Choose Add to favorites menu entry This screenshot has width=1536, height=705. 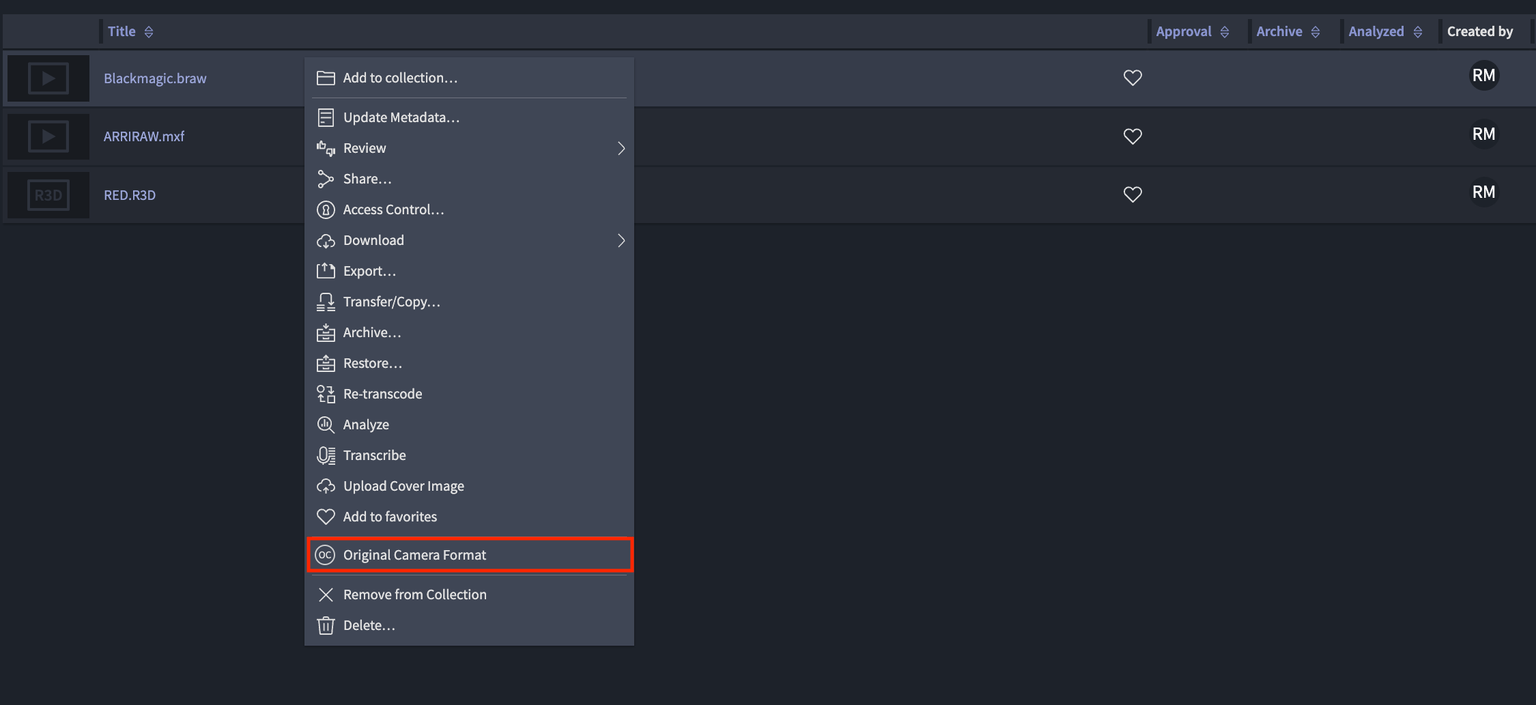tap(469, 517)
